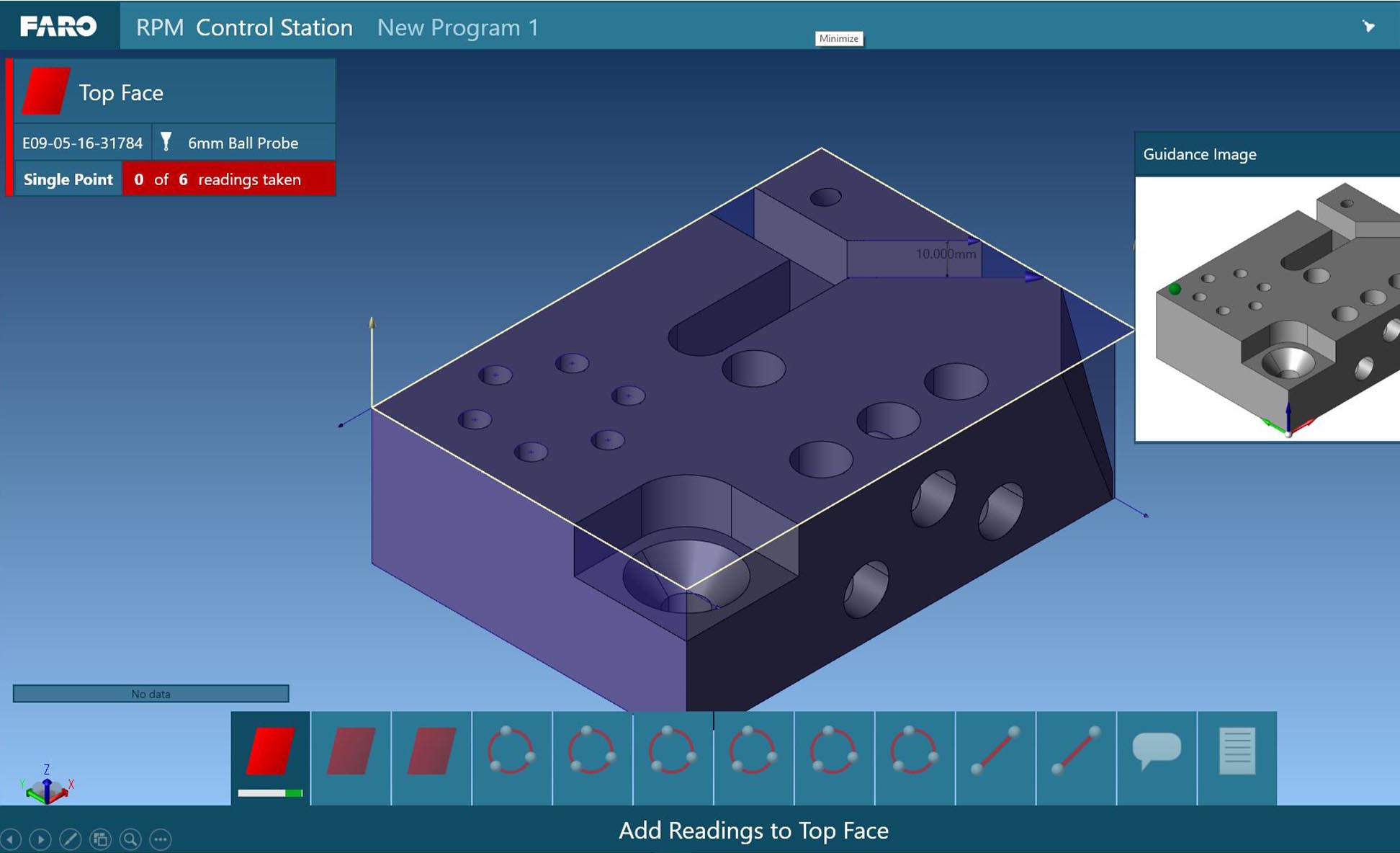This screenshot has width=1400, height=853.
Task: Select the third circle feature step
Action: [x=673, y=757]
